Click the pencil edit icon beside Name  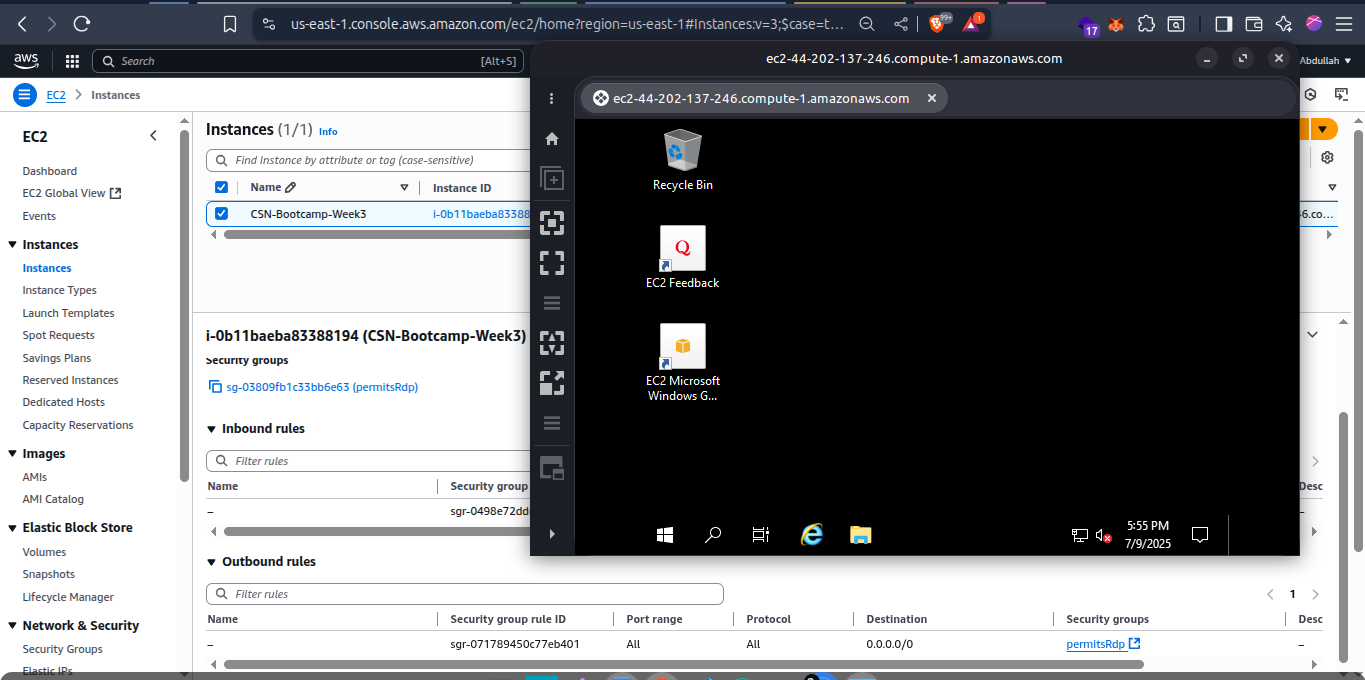point(291,187)
